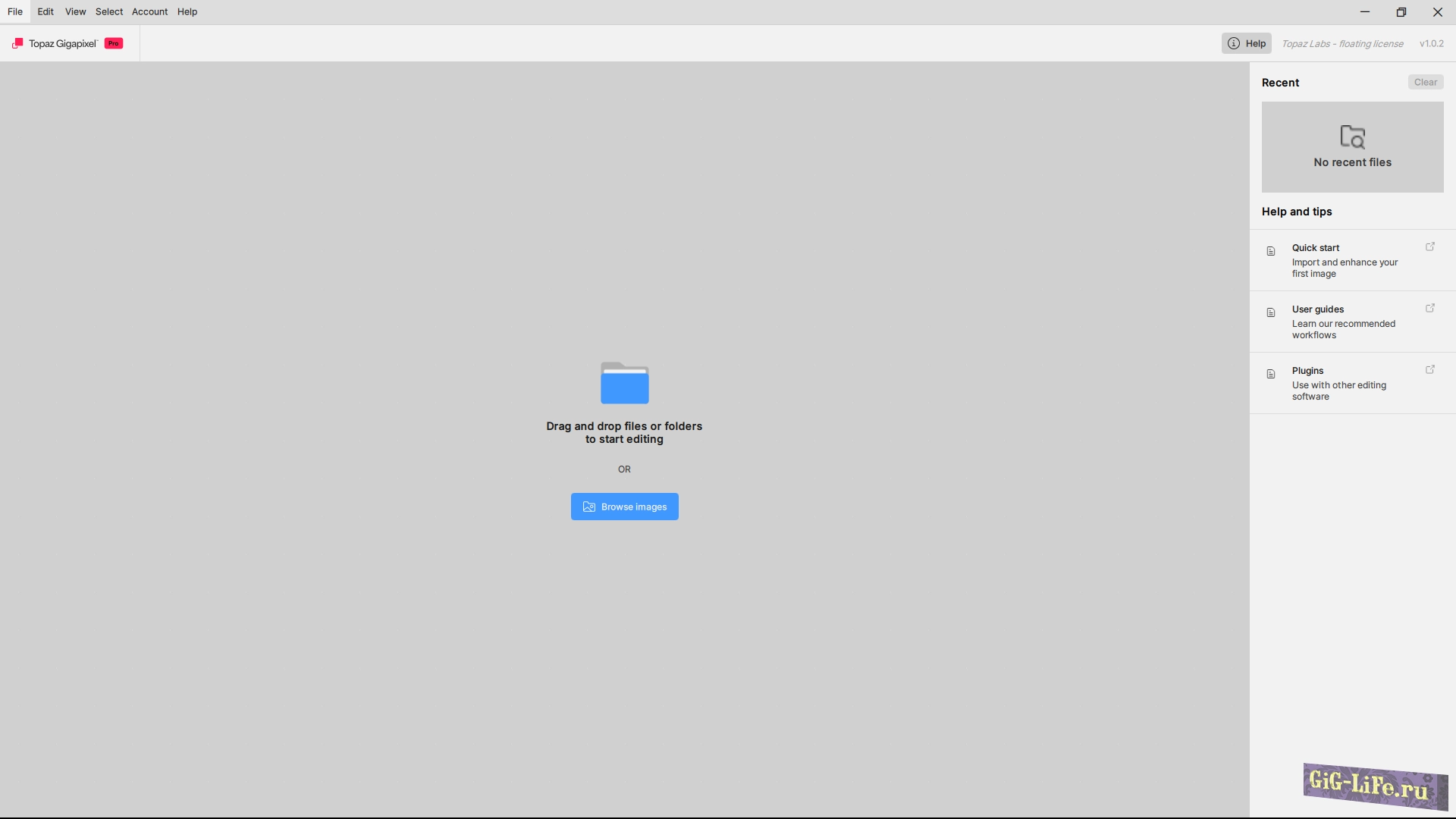Open the User guides external link icon
Image resolution: width=1456 pixels, height=819 pixels.
[1430, 309]
